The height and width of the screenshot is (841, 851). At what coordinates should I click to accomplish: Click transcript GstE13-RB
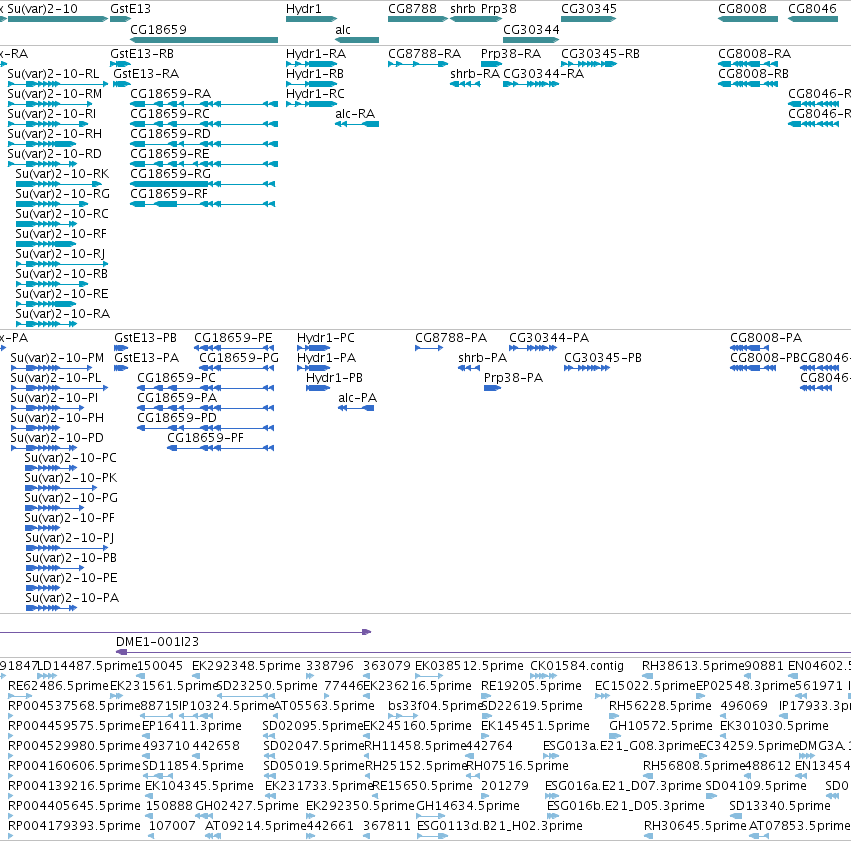click(120, 64)
